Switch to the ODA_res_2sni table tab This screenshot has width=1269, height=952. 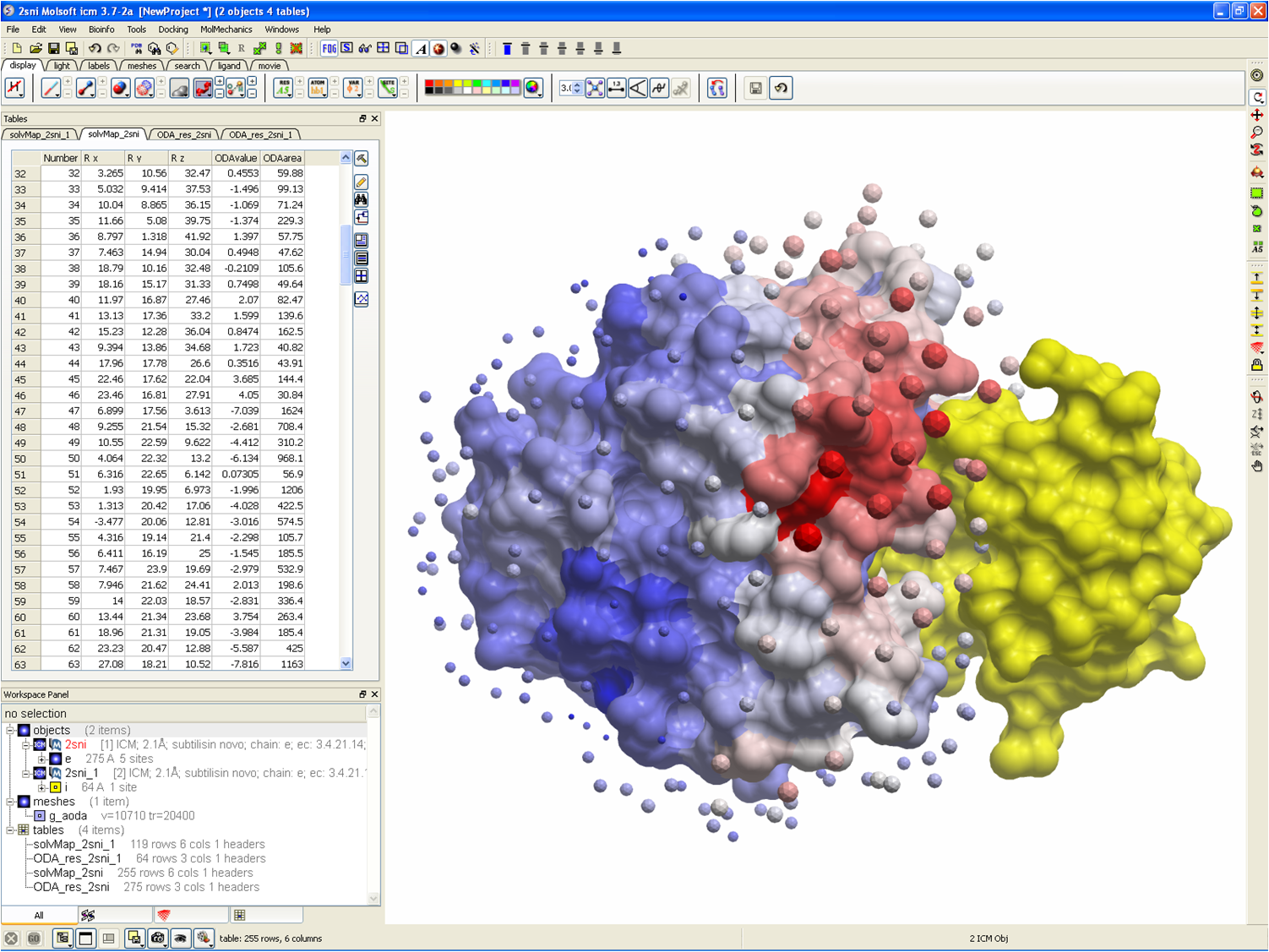[x=184, y=134]
